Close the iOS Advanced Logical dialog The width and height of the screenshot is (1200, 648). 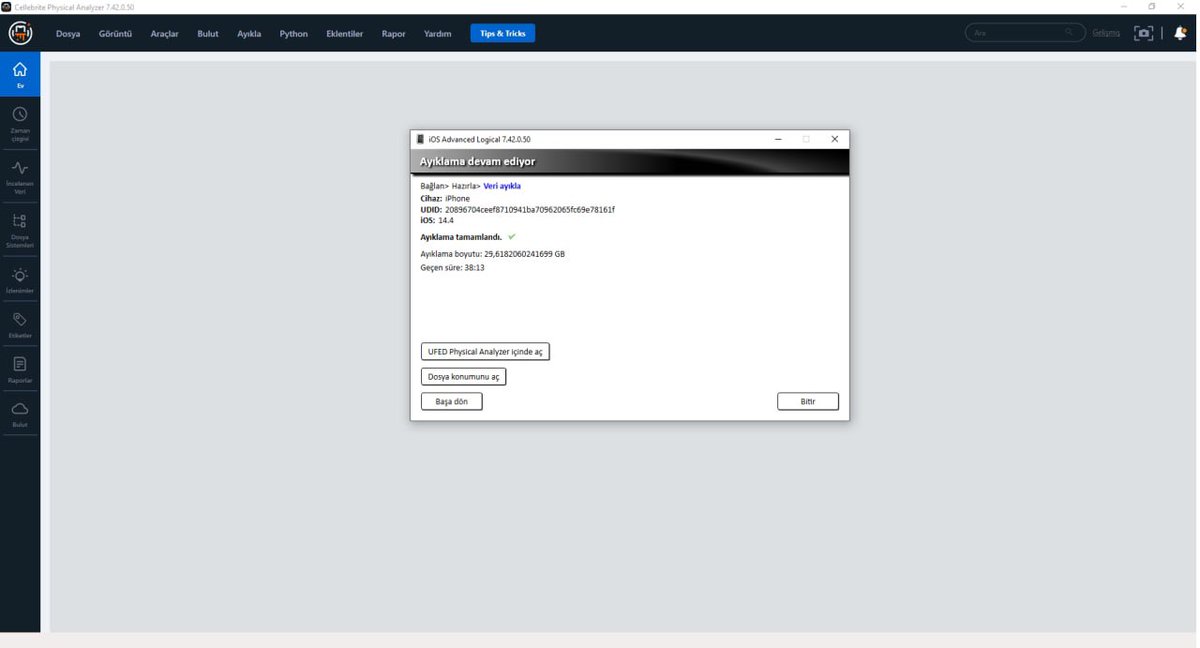tap(835, 139)
